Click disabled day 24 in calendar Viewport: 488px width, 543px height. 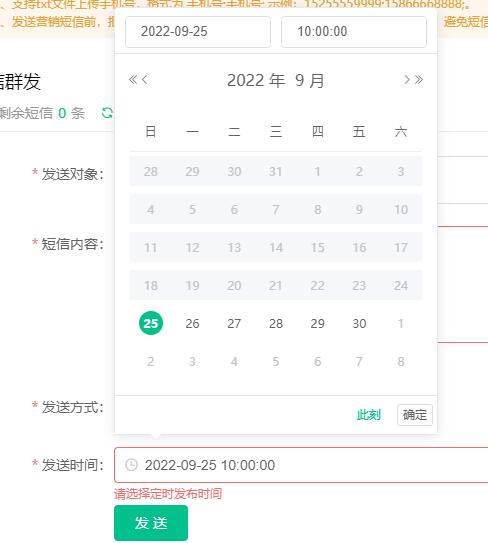pos(401,285)
